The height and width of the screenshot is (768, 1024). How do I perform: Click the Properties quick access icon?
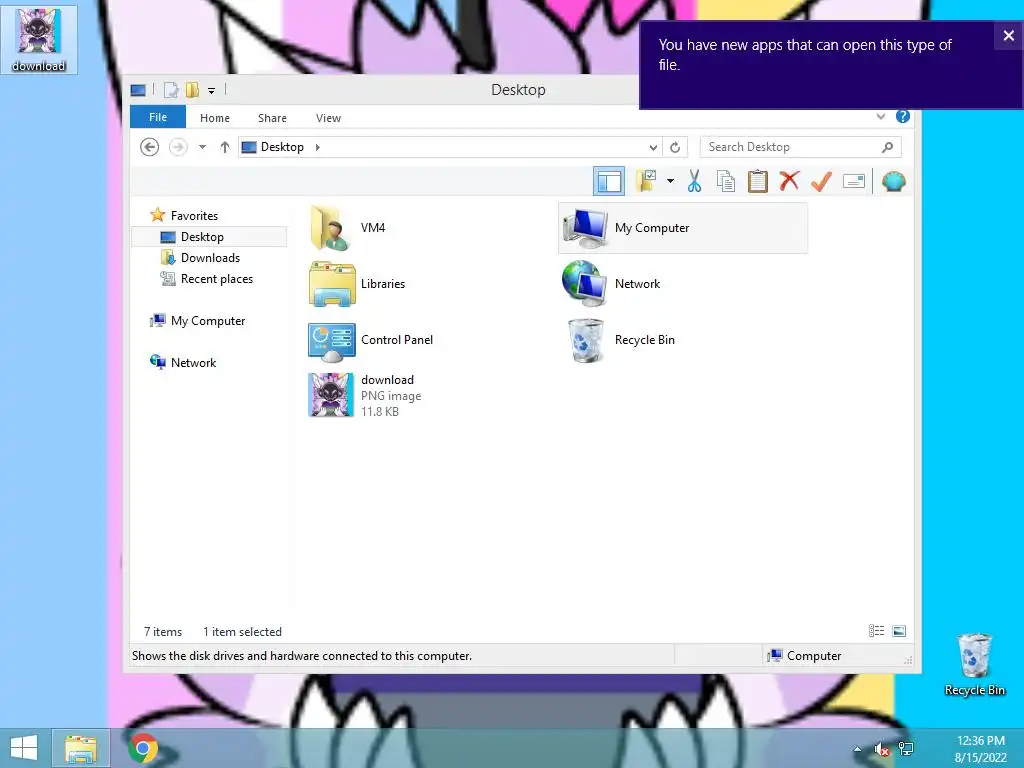coord(171,90)
